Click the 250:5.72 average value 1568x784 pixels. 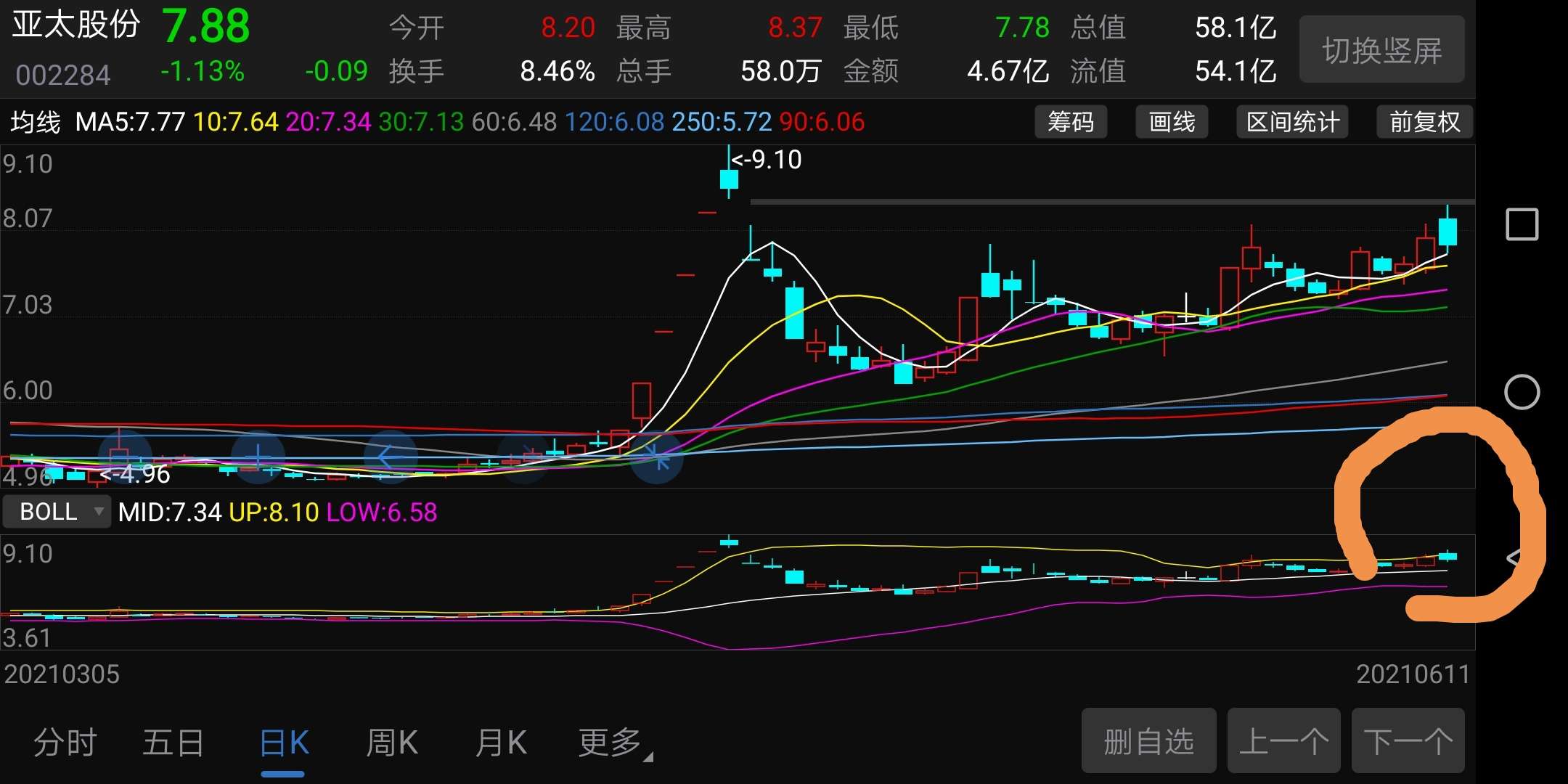[722, 121]
